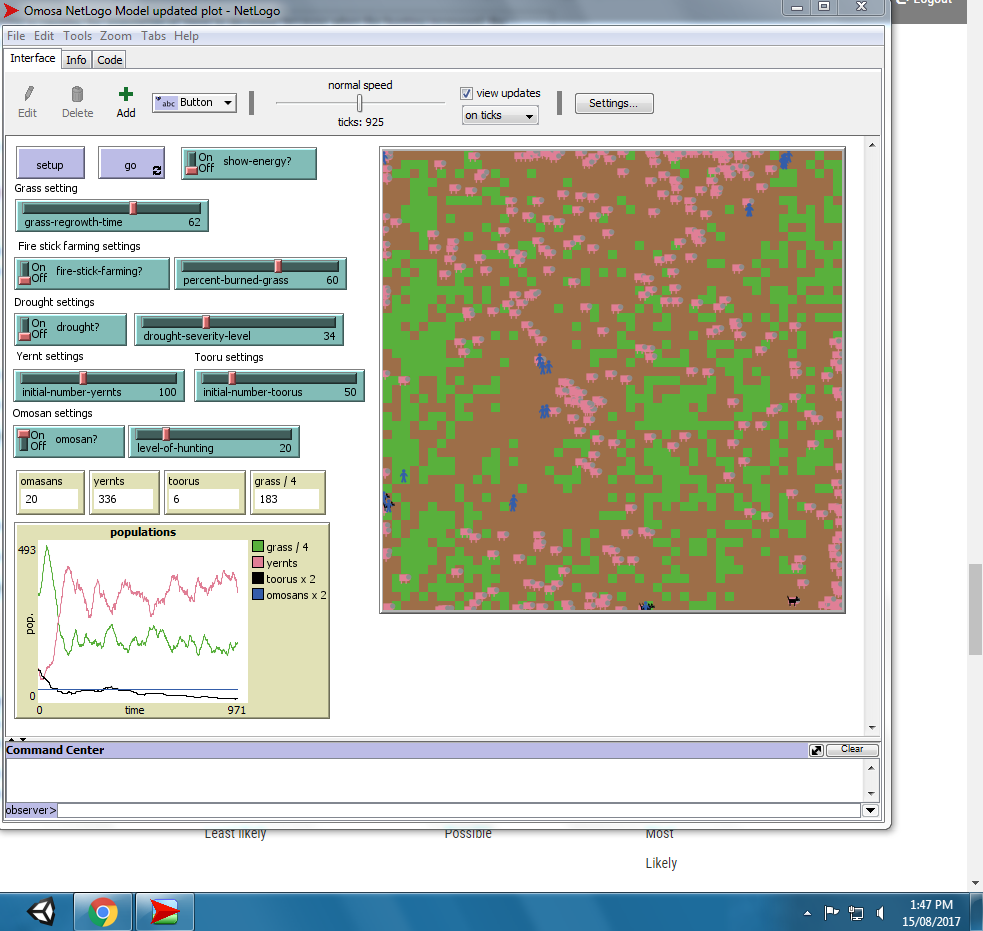The image size is (983, 931).
Task: Click the ticks: 925 counter text
Action: [360, 122]
